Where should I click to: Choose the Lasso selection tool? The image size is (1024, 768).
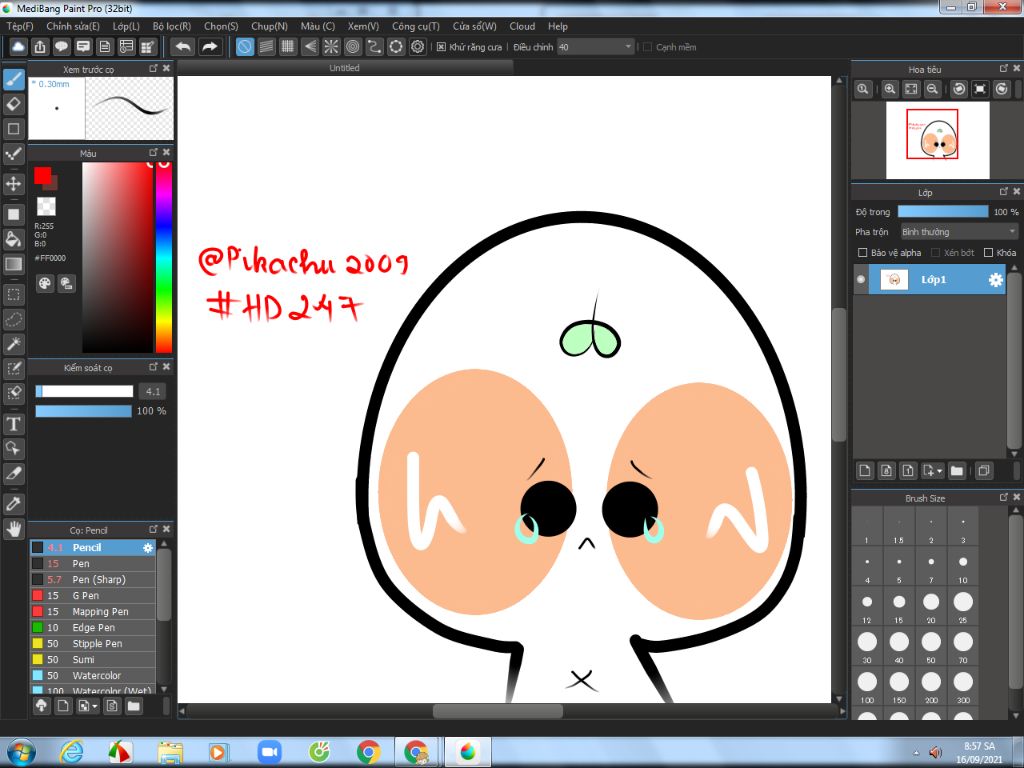coord(14,319)
